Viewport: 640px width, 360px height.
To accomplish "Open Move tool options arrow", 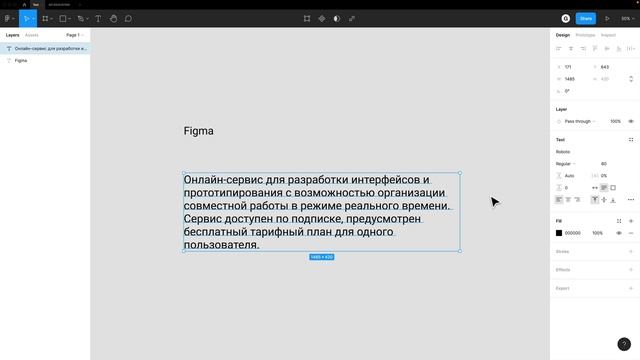I will pyautogui.click(x=33, y=19).
